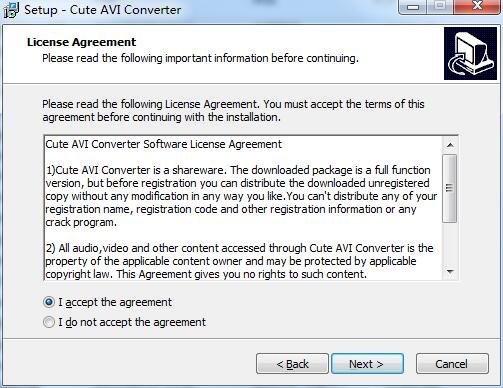Go back with the '< Back' button
This screenshot has width=503, height=388.
click(x=292, y=364)
